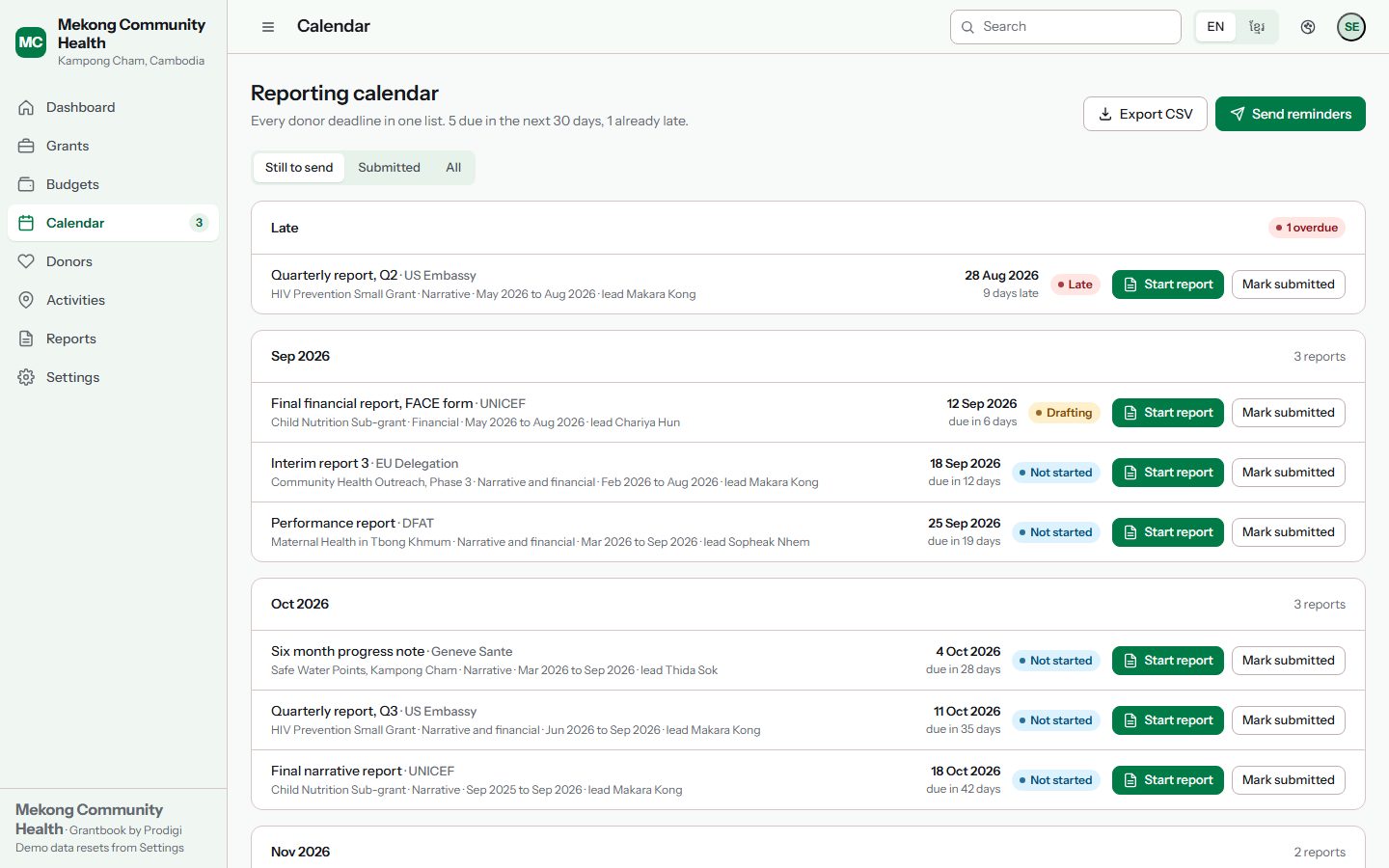This screenshot has height=868, width=1389.
Task: Start report for Quarterly report, Q3
Action: pos(1168,720)
